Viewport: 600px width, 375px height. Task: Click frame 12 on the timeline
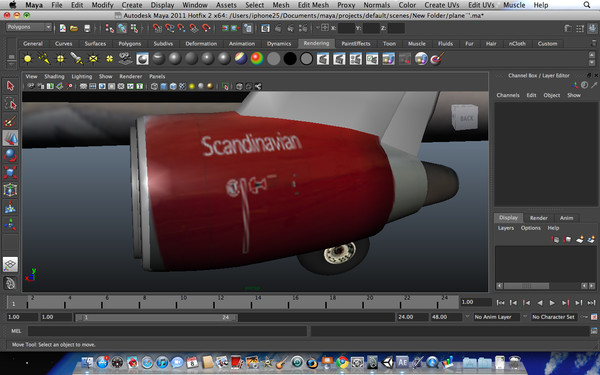click(214, 302)
